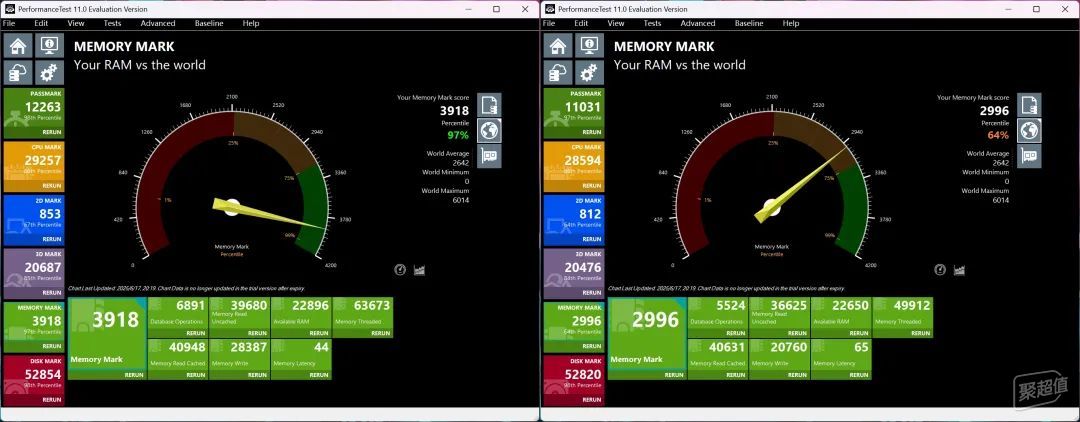Rerun the large Memory Mark 3918 tile
This screenshot has height=422, width=1080.
pyautogui.click(x=134, y=375)
